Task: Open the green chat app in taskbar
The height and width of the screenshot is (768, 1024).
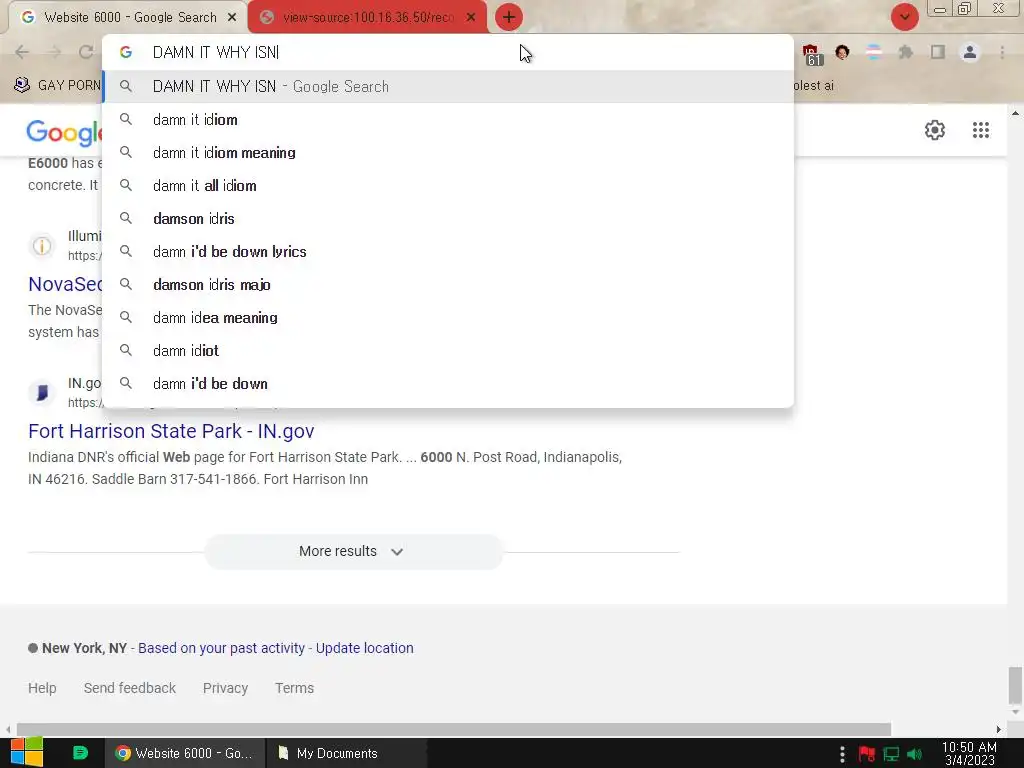Action: tap(80, 753)
